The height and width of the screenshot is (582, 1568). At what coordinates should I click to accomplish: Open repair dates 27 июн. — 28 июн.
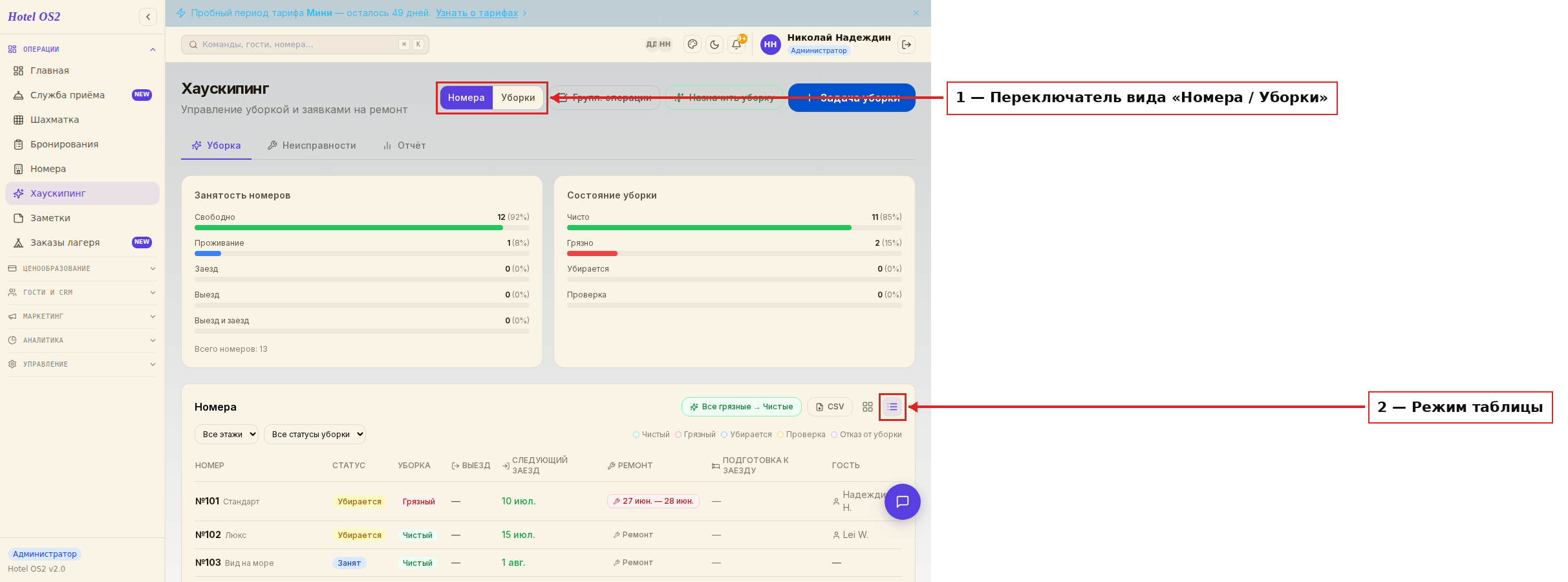click(653, 501)
